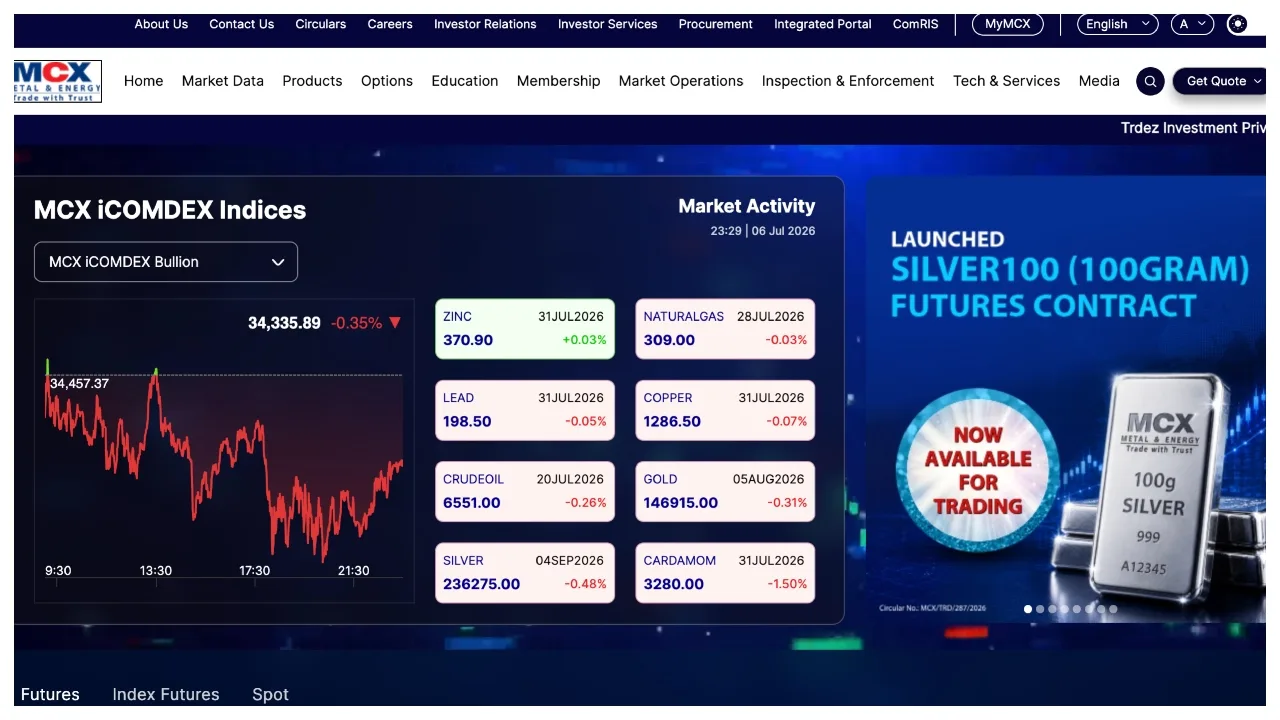The height and width of the screenshot is (720, 1280).
Task: Open the Contact Us link
Action: [x=241, y=24]
